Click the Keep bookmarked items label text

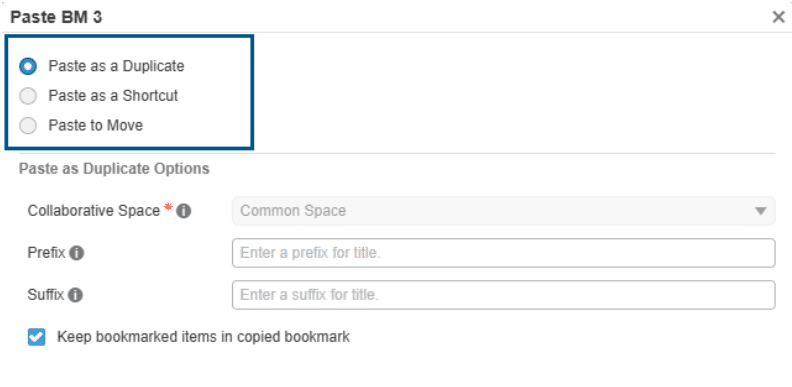(204, 337)
